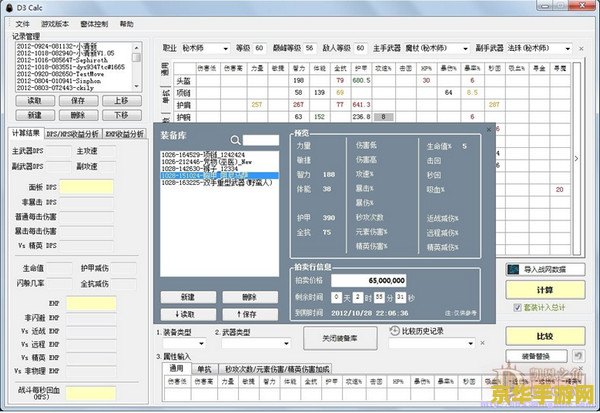Click 护肩 armor cell value 641.3
Image resolution: width=600 pixels, height=413 pixels.
(x=362, y=104)
